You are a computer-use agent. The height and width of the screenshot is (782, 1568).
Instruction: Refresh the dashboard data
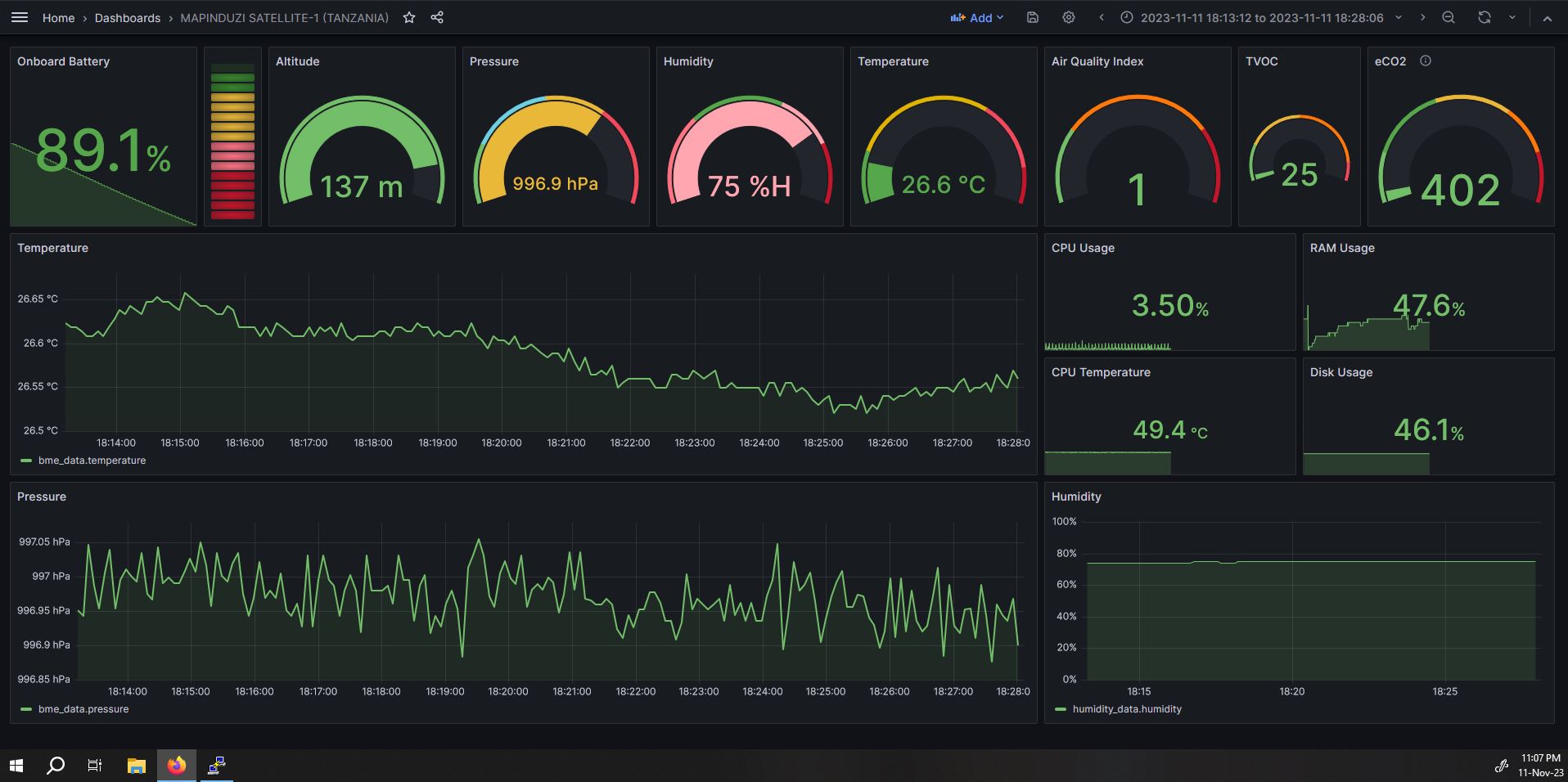[x=1485, y=17]
